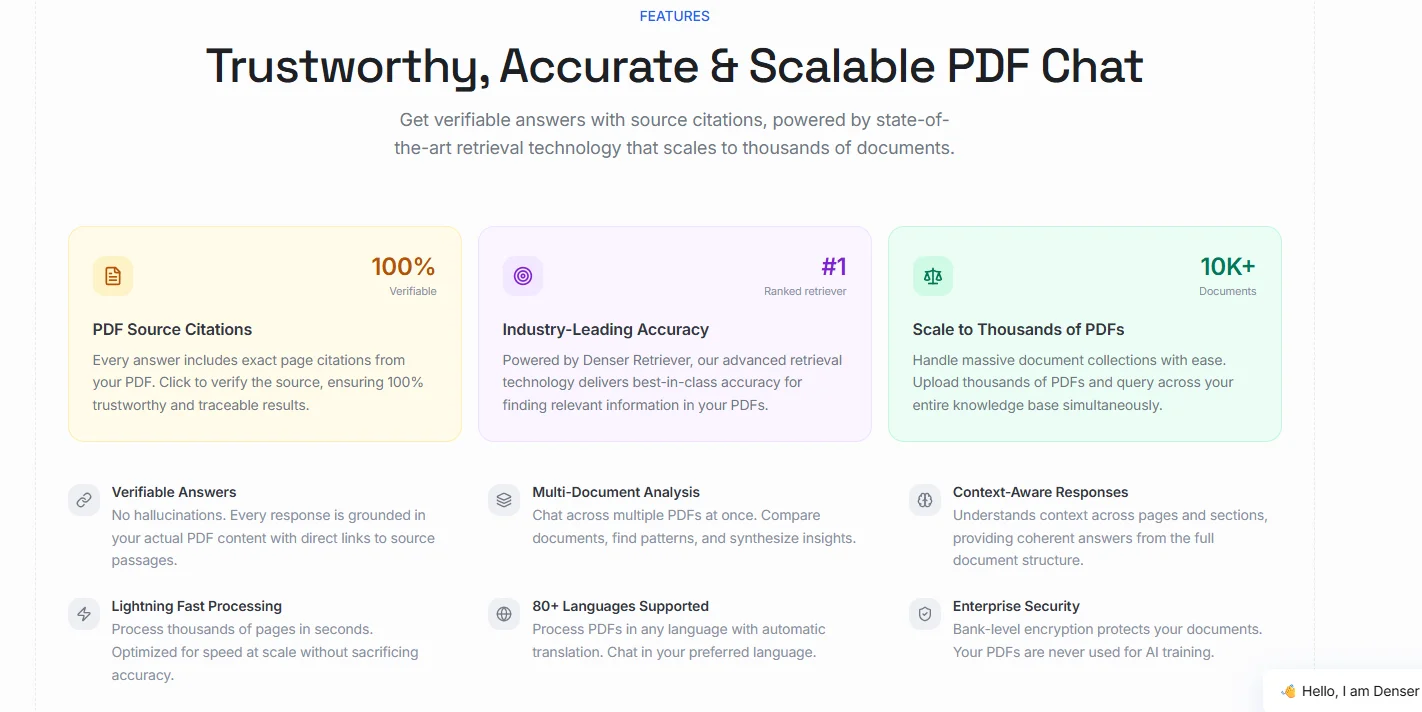Click the Context-Aware Responses heading
This screenshot has width=1422, height=712.
1040,492
